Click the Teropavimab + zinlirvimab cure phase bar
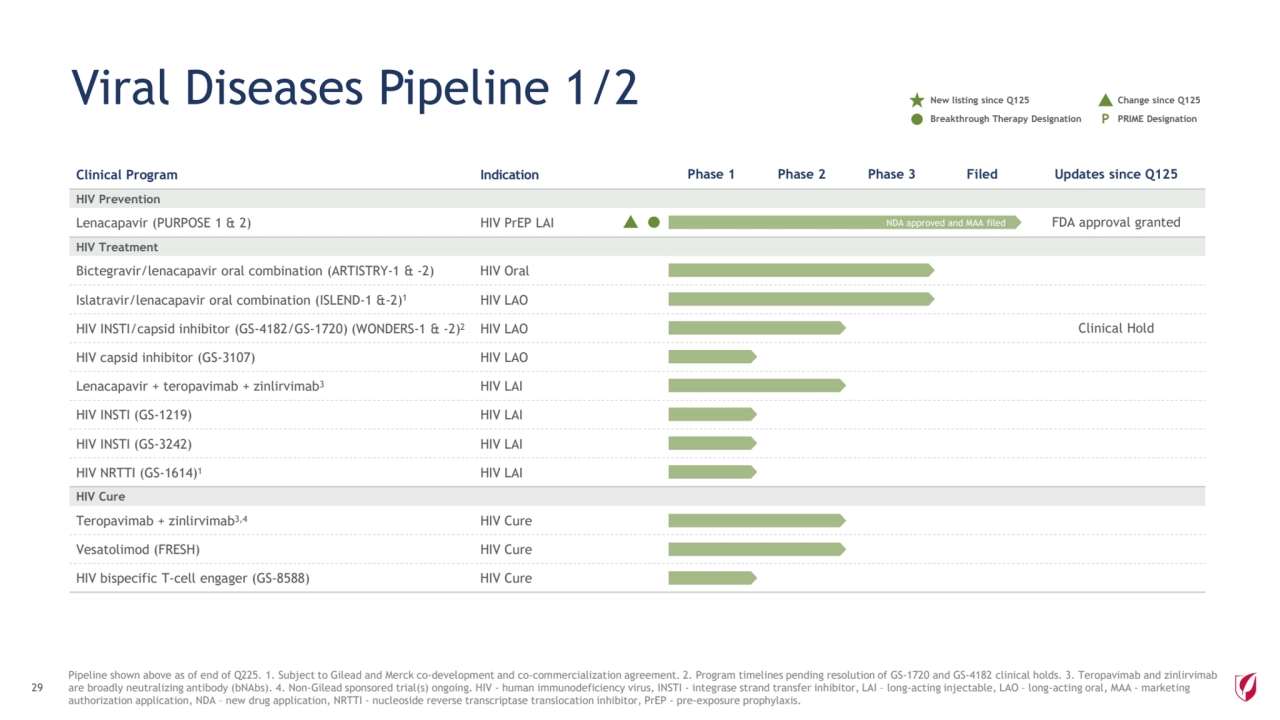Viewport: 1280px width, 720px height. click(757, 520)
